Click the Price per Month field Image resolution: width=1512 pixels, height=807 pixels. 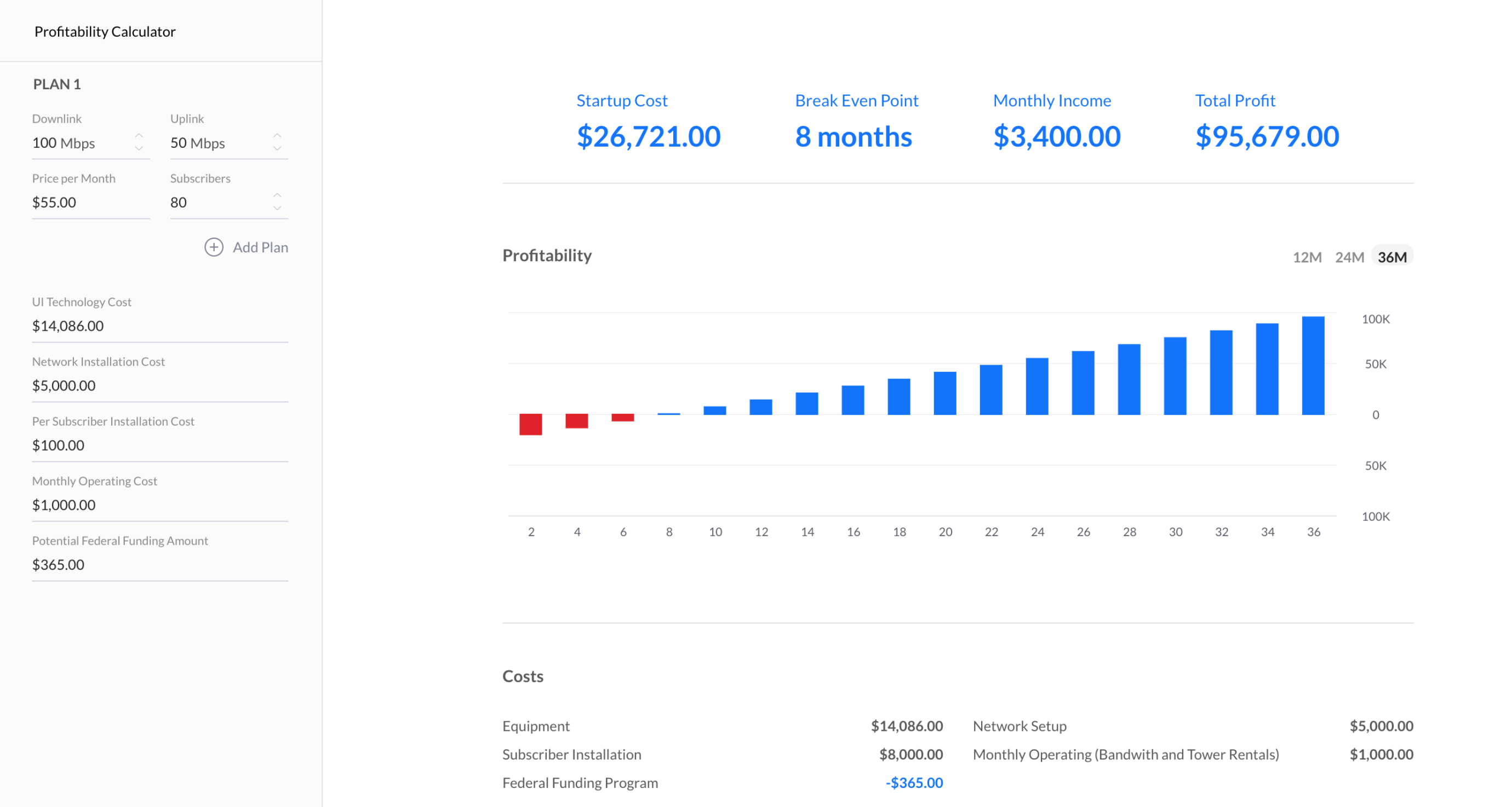[88, 203]
